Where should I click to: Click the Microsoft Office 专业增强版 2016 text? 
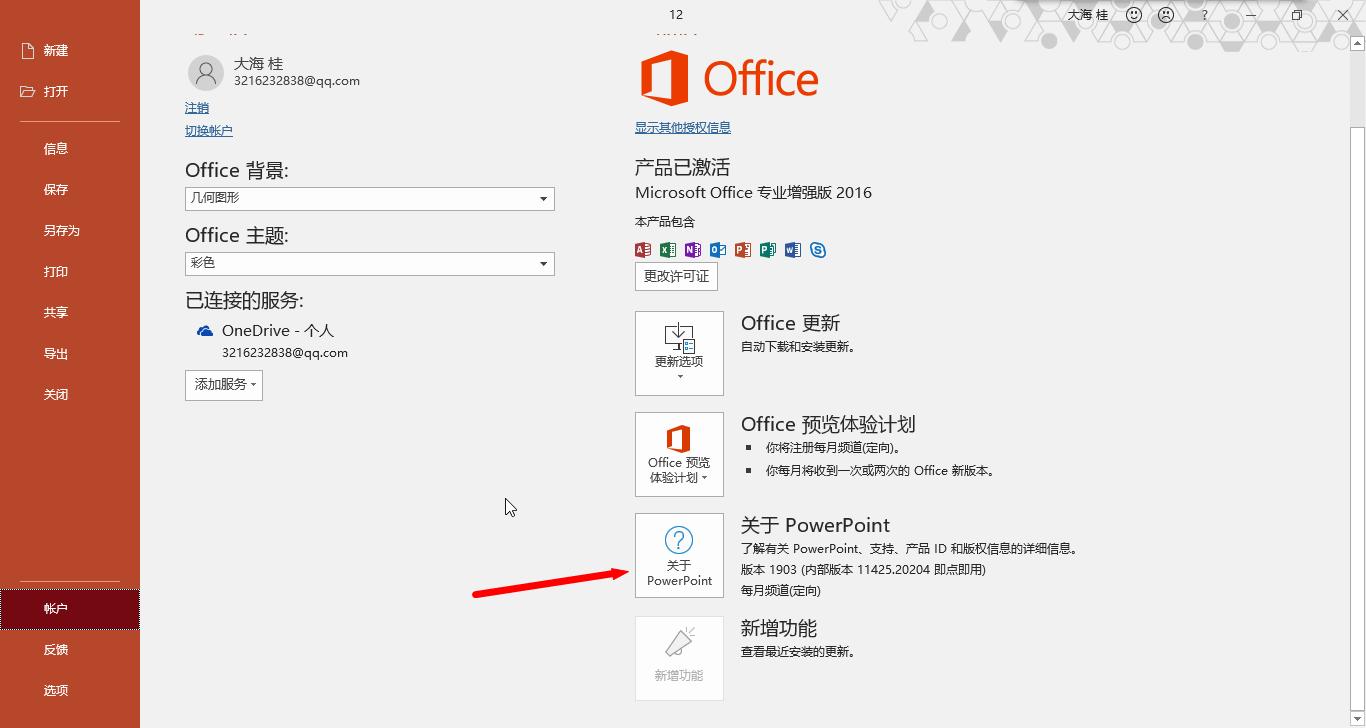753,193
